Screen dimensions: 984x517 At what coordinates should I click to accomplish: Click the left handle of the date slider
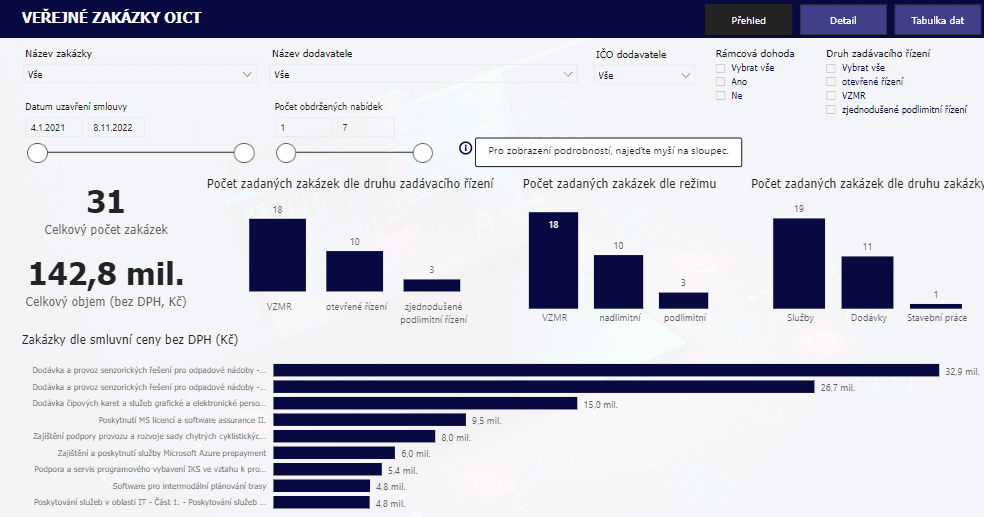tap(37, 152)
